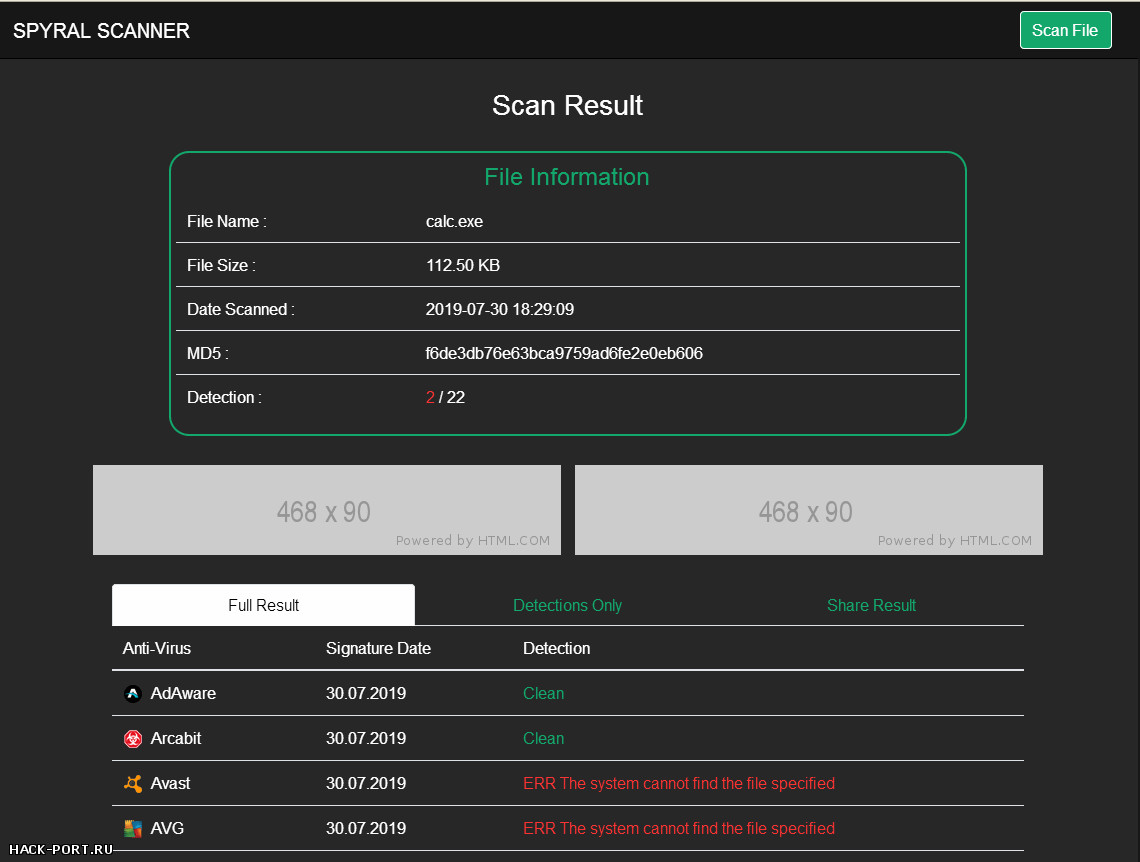
Task: Click the Anti-Virus column header
Action: [x=156, y=648]
